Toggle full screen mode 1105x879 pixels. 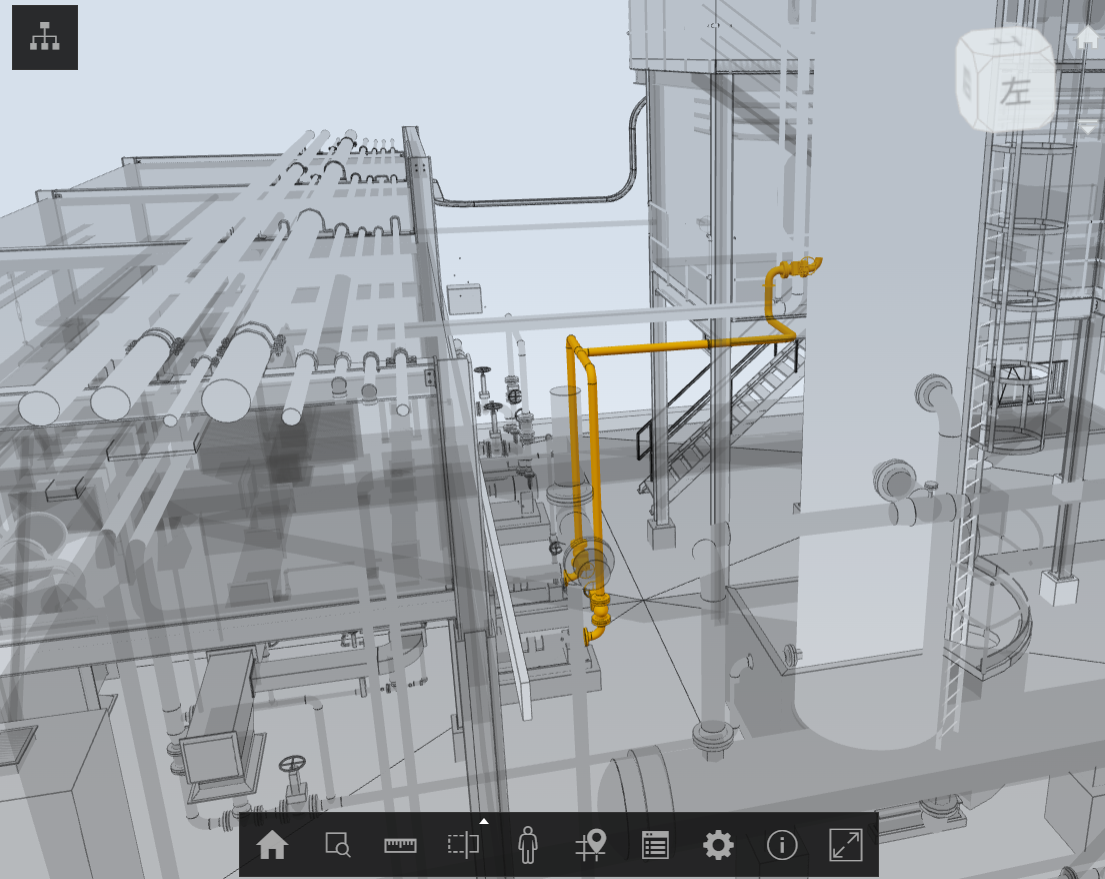(x=846, y=845)
